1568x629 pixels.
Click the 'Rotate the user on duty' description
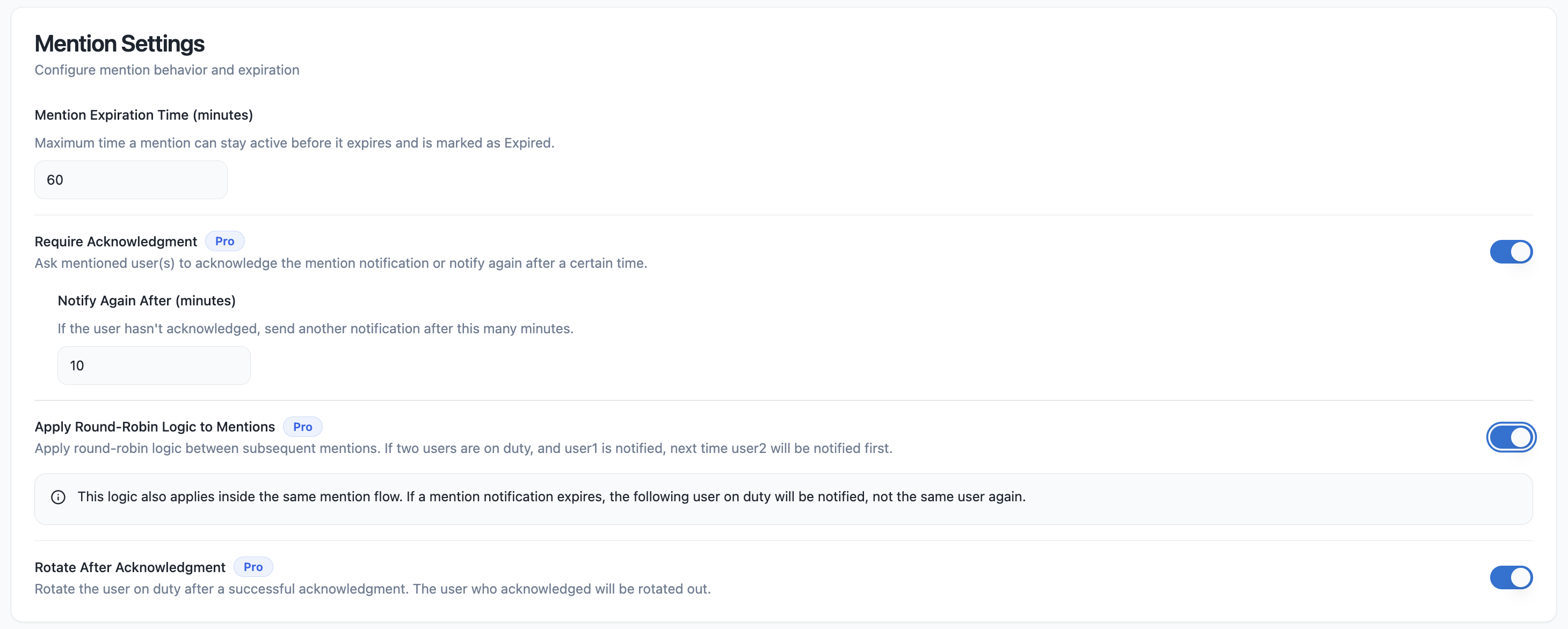[372, 589]
